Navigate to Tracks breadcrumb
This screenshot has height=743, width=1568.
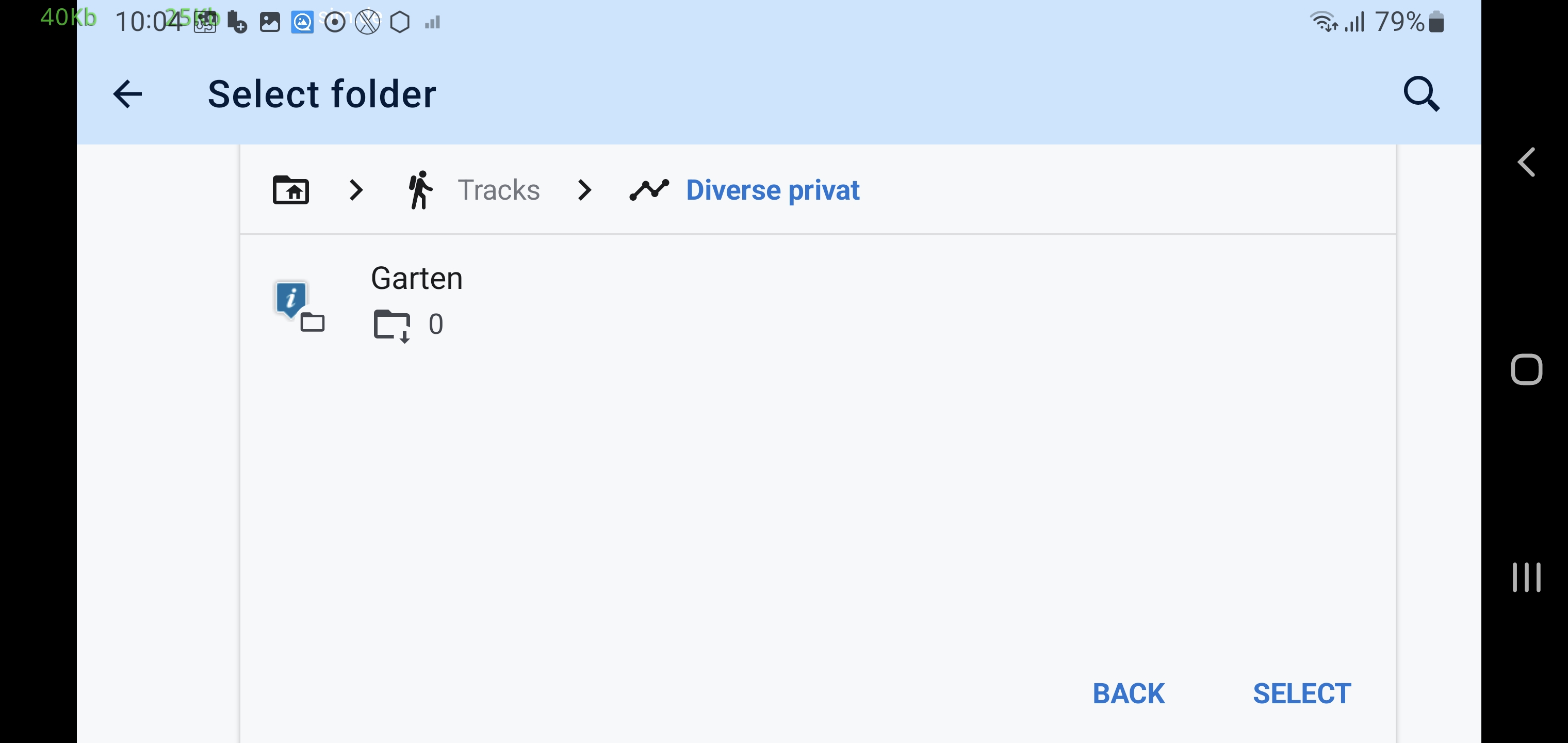point(499,190)
